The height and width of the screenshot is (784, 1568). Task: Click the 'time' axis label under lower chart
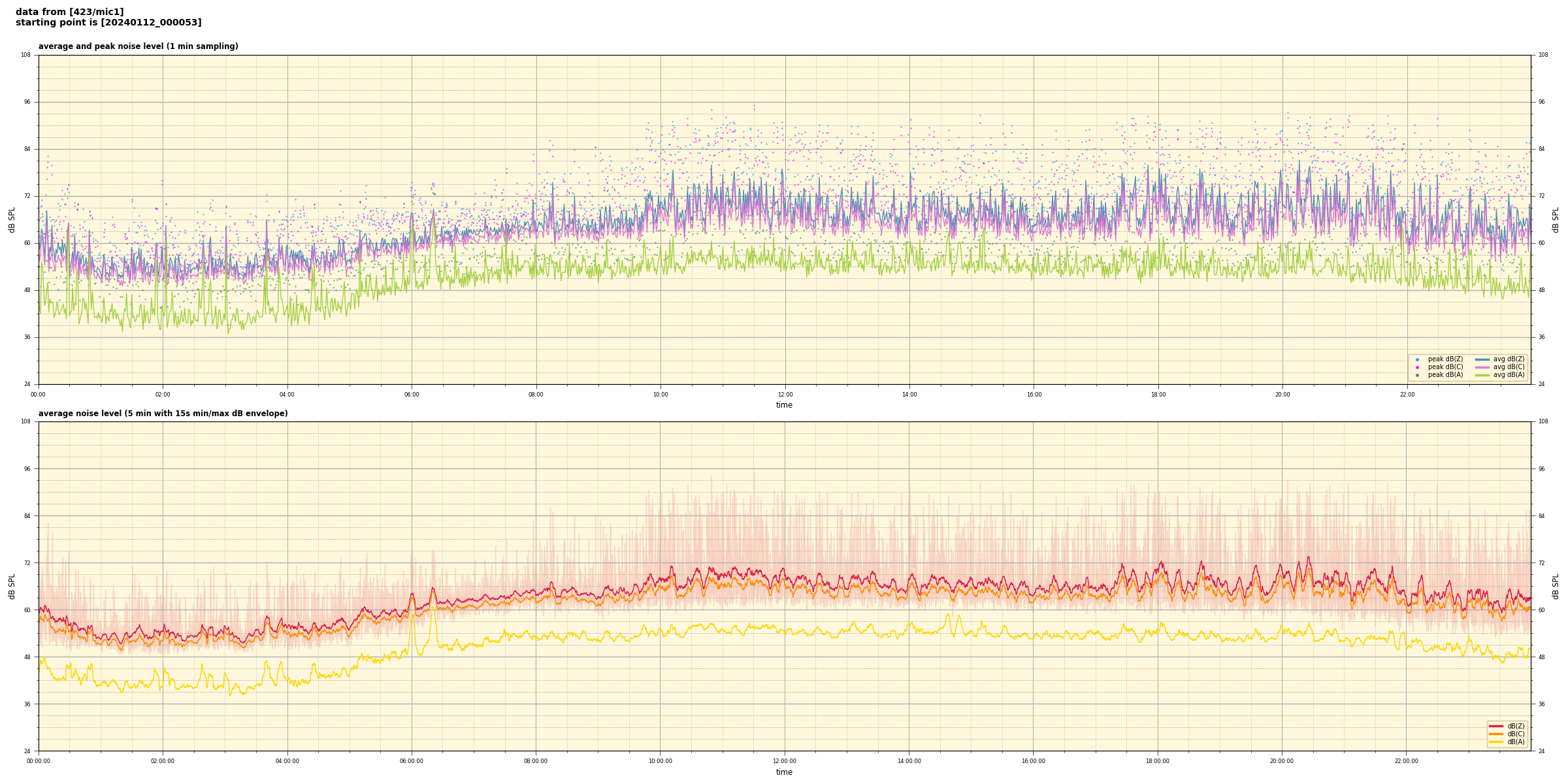[784, 772]
